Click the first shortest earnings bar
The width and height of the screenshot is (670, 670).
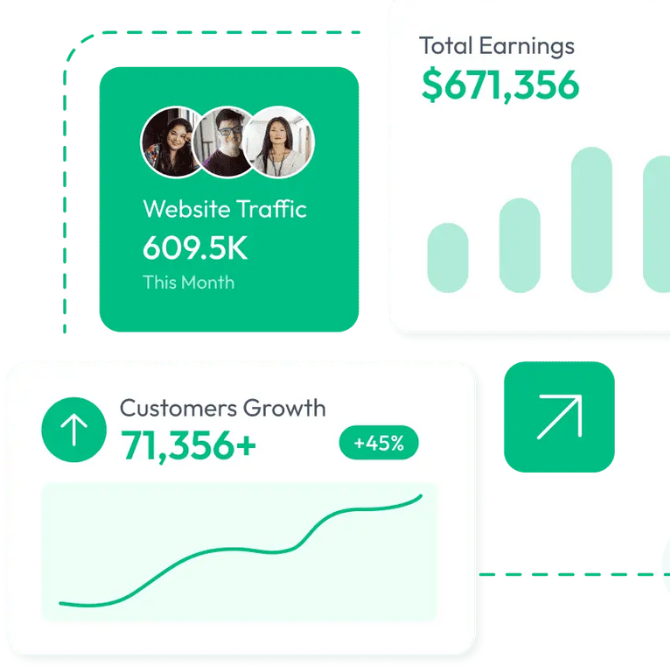(x=447, y=257)
